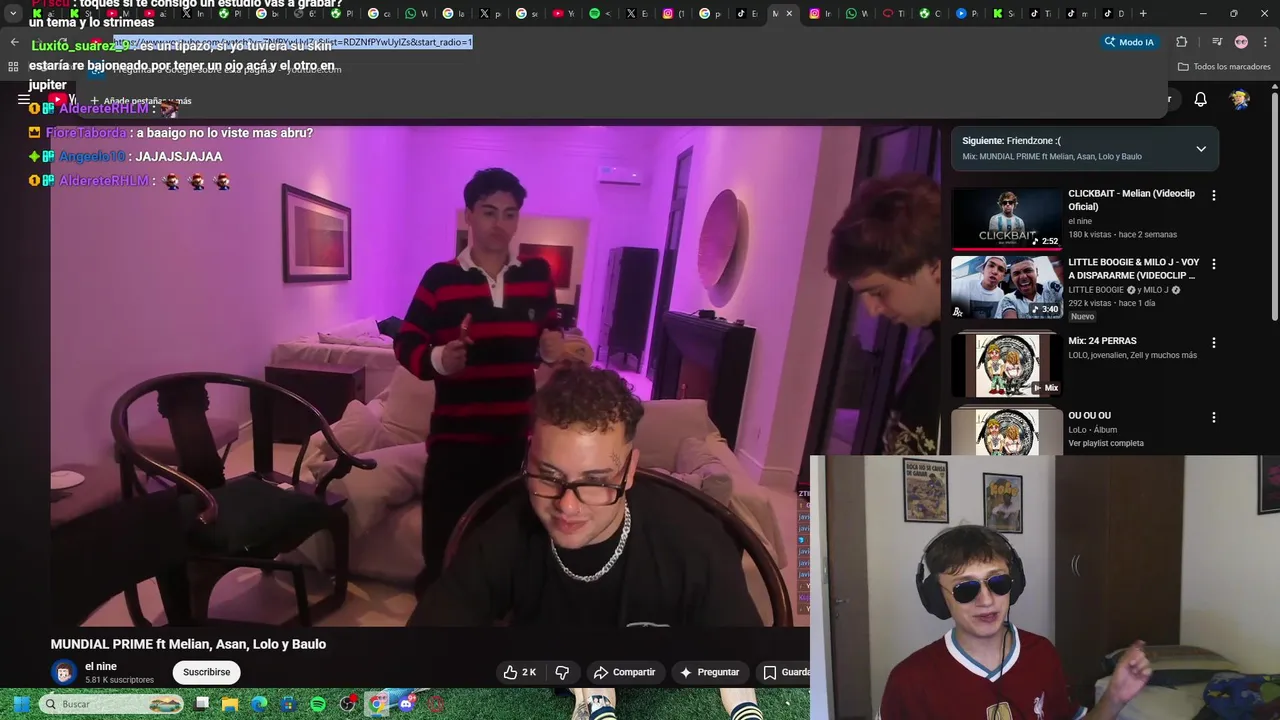Open Spotify from the taskbar
This screenshot has width=1280, height=720.
[318, 704]
